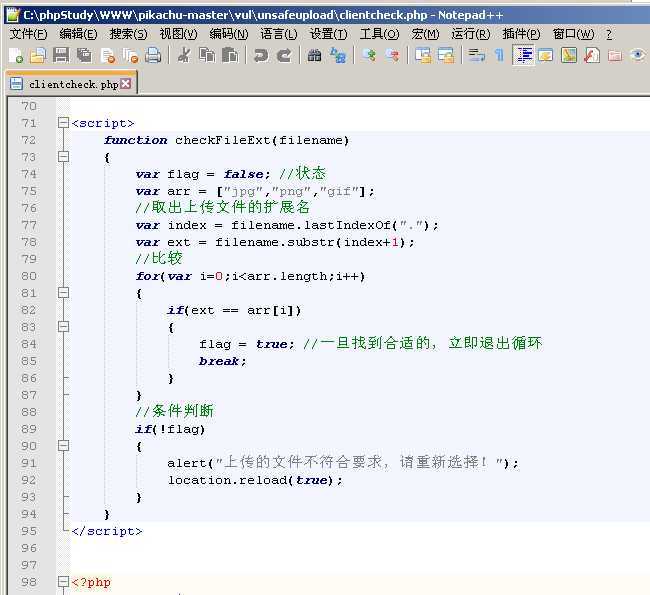Screen dimensions: 650x595
Task: Open the 工具(O) menu
Action: tap(379, 34)
